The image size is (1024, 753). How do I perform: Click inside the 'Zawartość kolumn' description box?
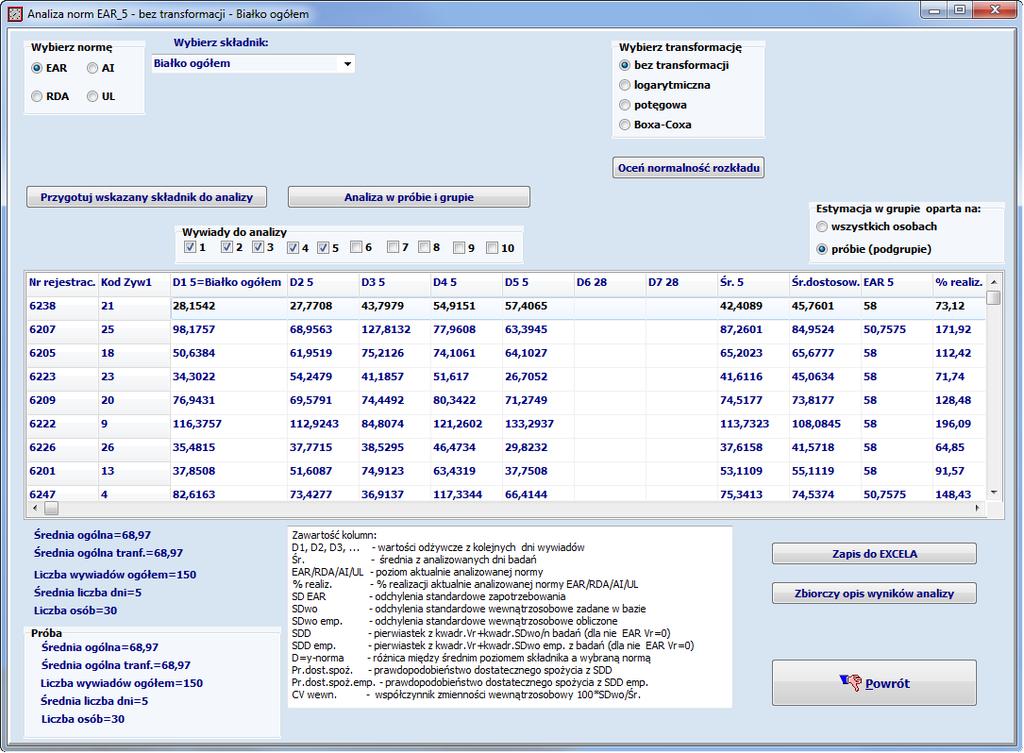(x=509, y=617)
